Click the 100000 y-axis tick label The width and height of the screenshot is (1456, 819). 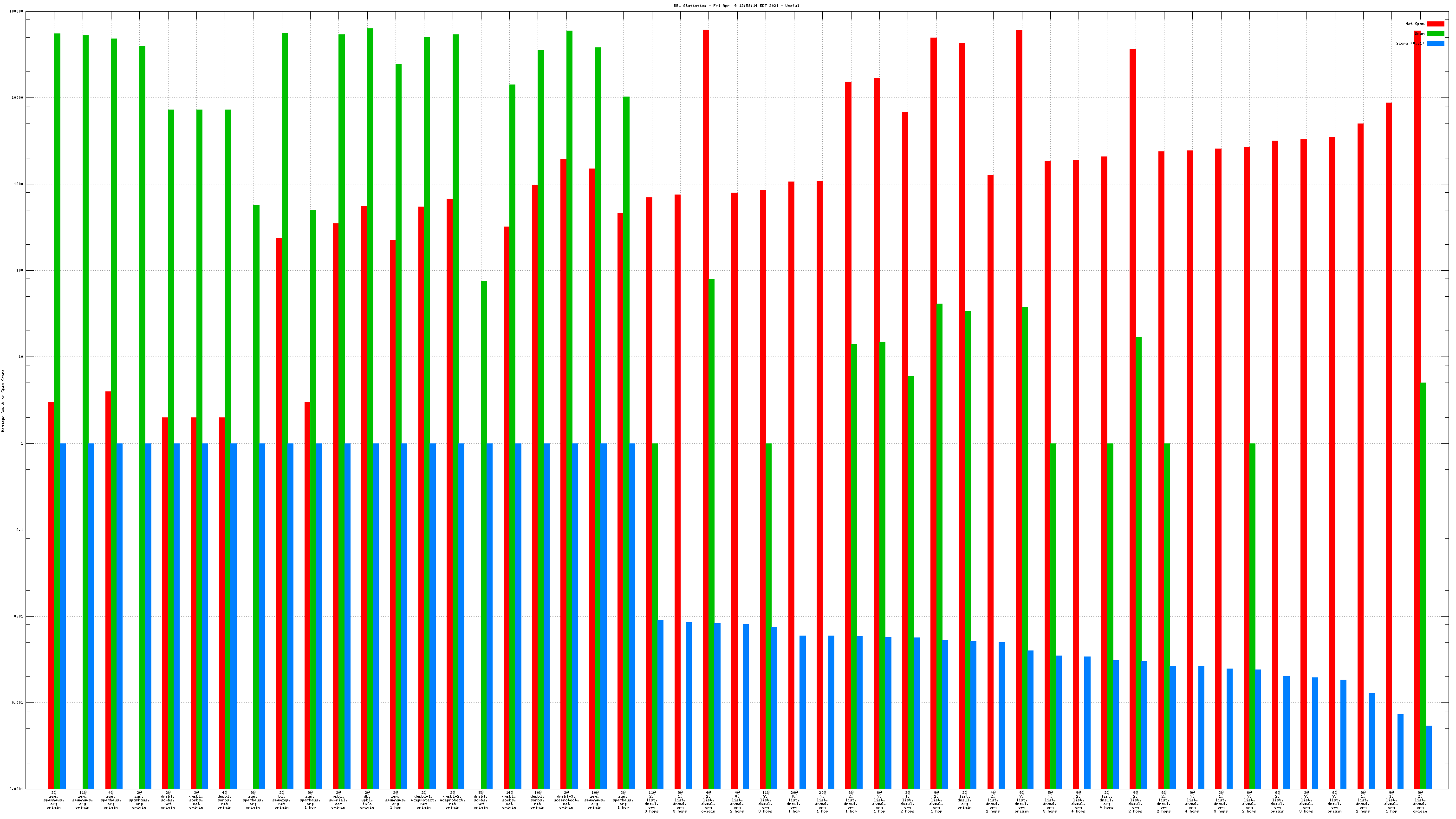(16, 11)
